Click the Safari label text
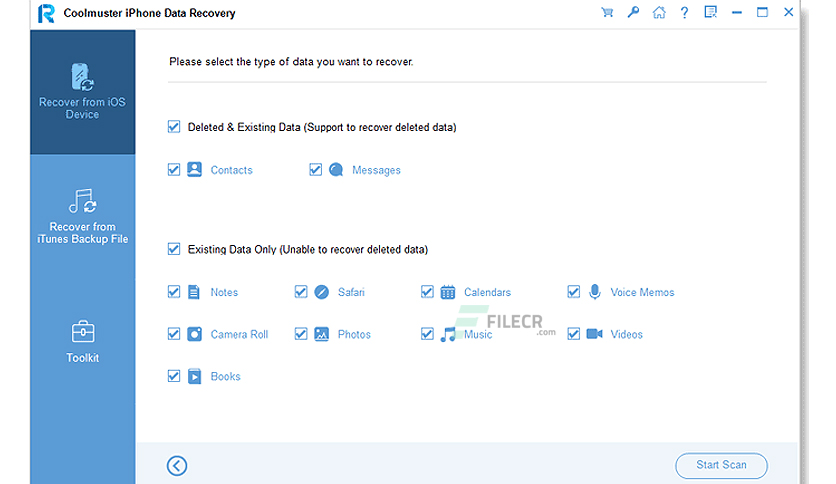Image resolution: width=836 pixels, height=484 pixels. tap(351, 292)
